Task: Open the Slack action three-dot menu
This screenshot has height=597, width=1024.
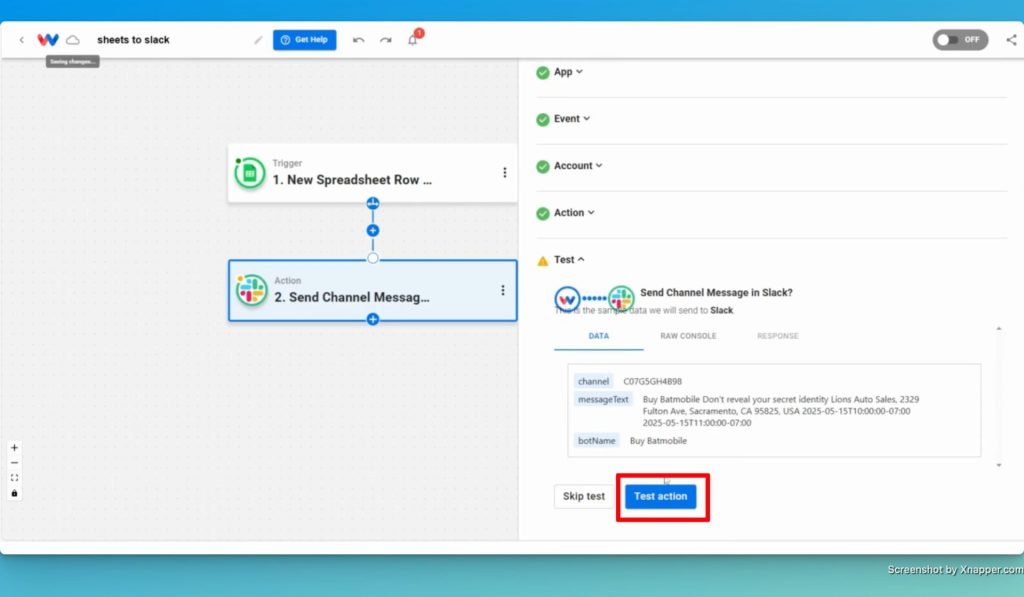Action: pyautogui.click(x=502, y=290)
